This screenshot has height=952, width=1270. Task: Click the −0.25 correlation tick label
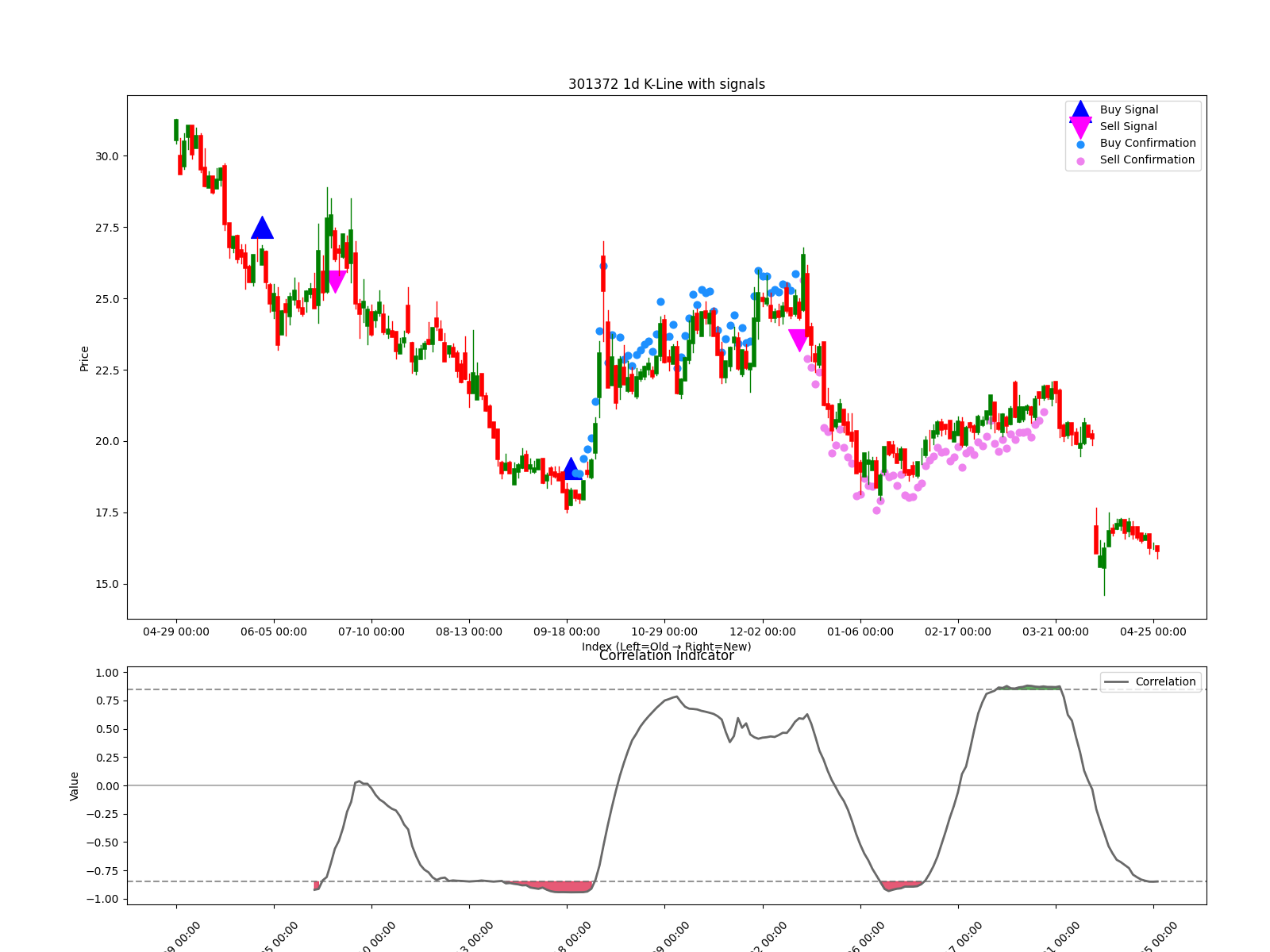(103, 815)
